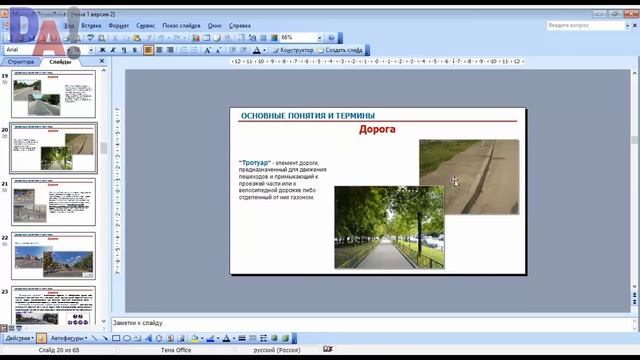The image size is (640, 360).
Task: Toggle numbered list
Action: 184,50
